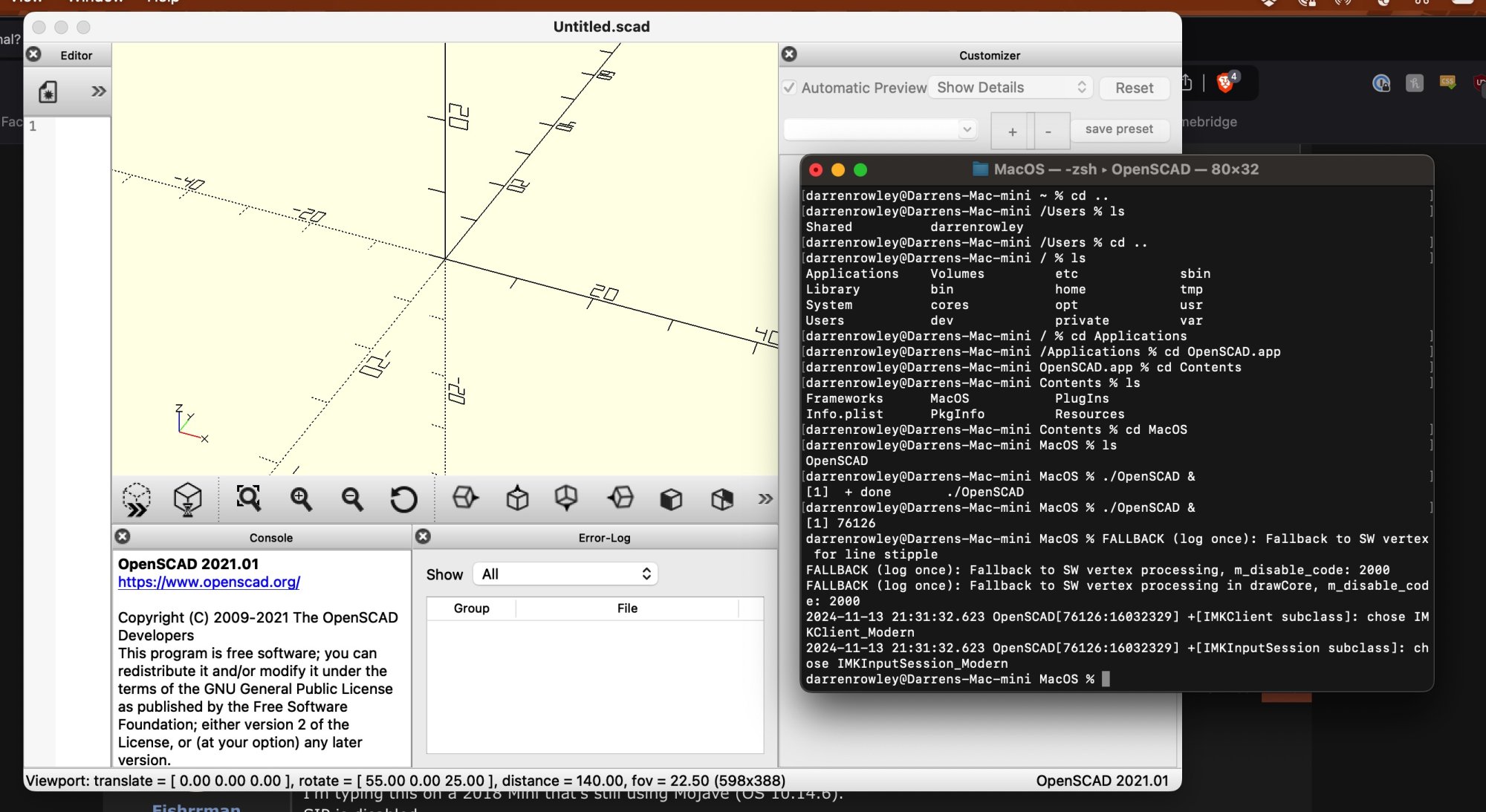Click the save preset button
This screenshot has height=812, width=1486.
[x=1119, y=129]
